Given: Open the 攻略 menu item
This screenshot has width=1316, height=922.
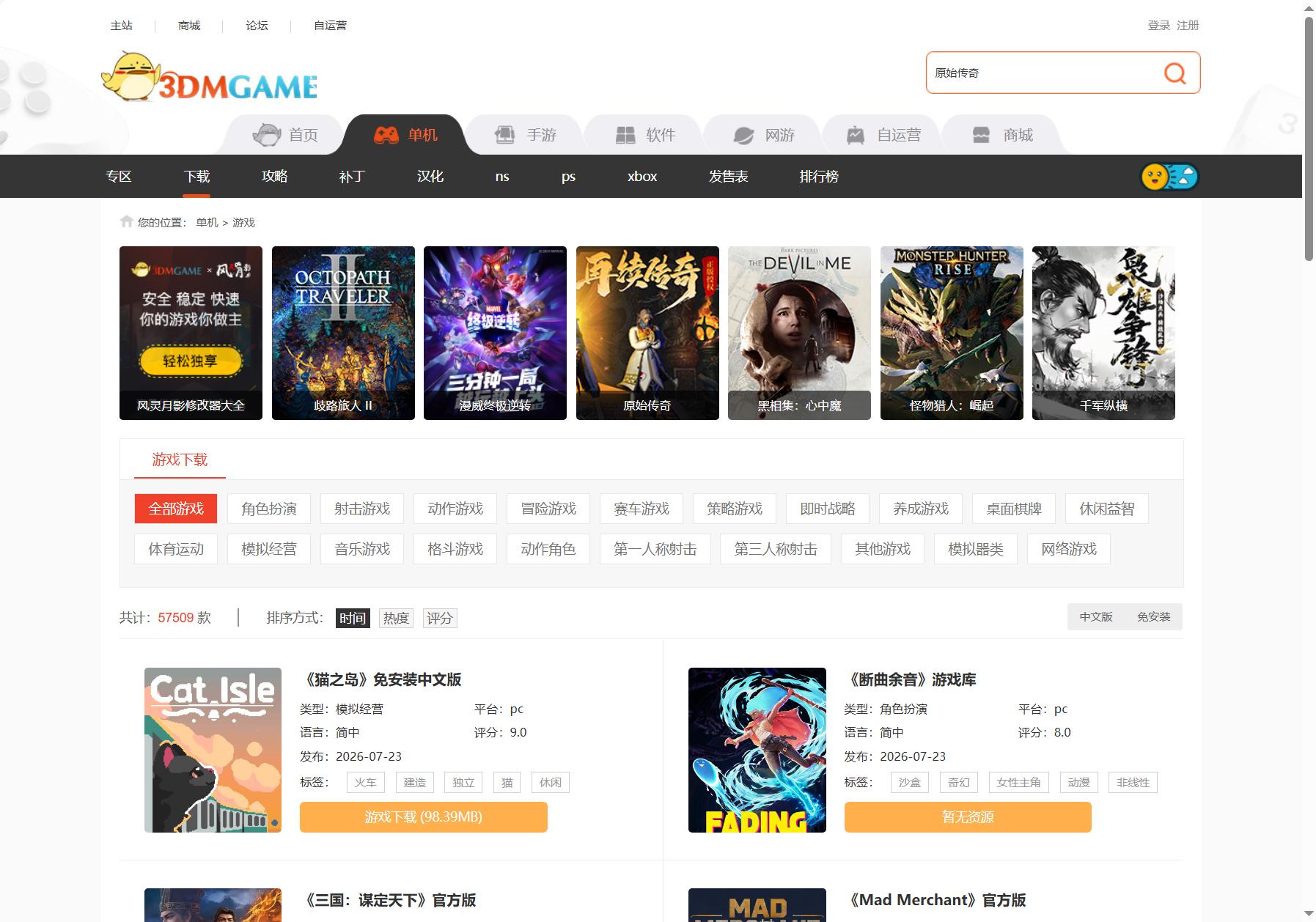Looking at the screenshot, I should 274,177.
